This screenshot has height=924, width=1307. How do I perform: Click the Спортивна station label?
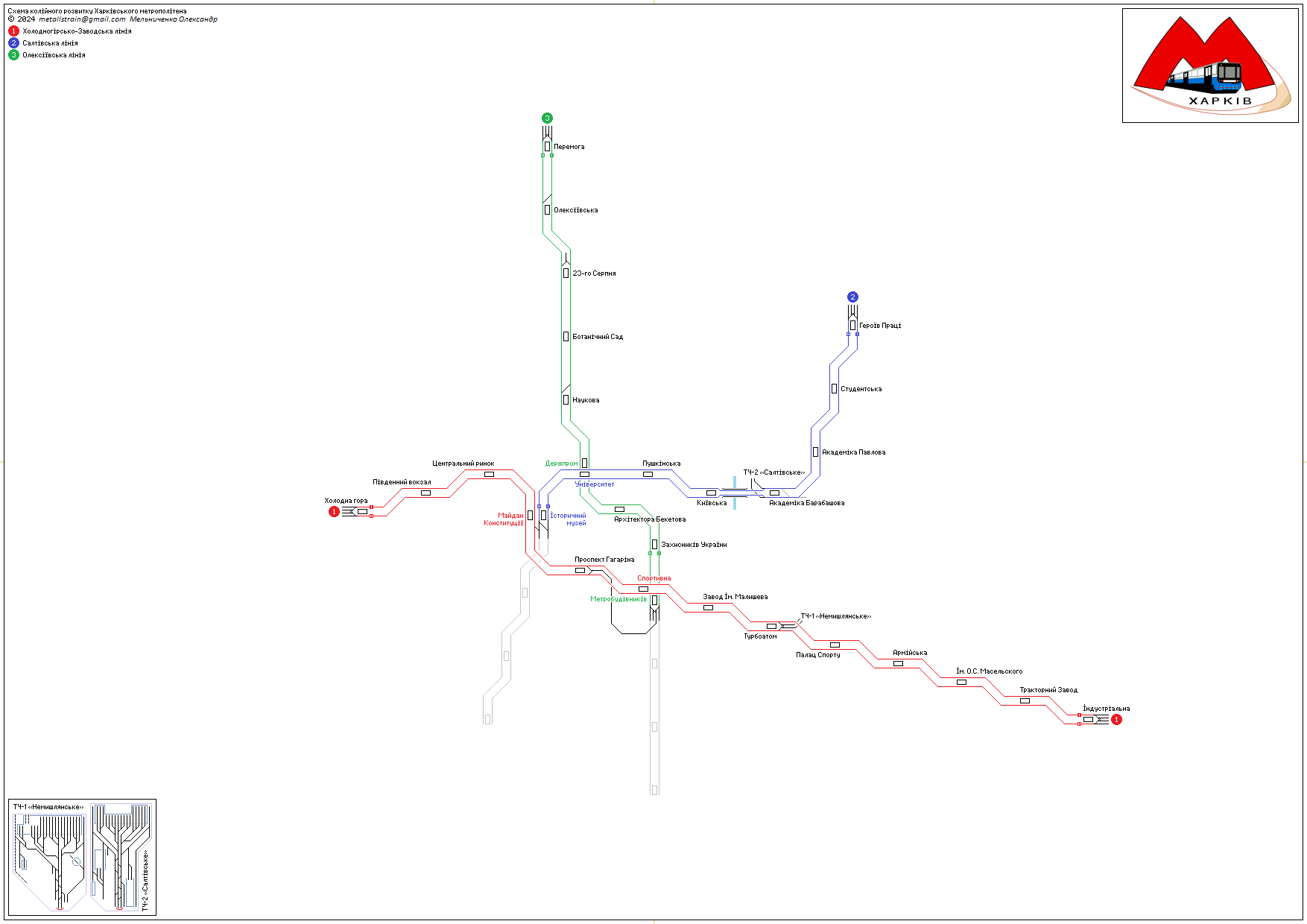click(x=653, y=578)
